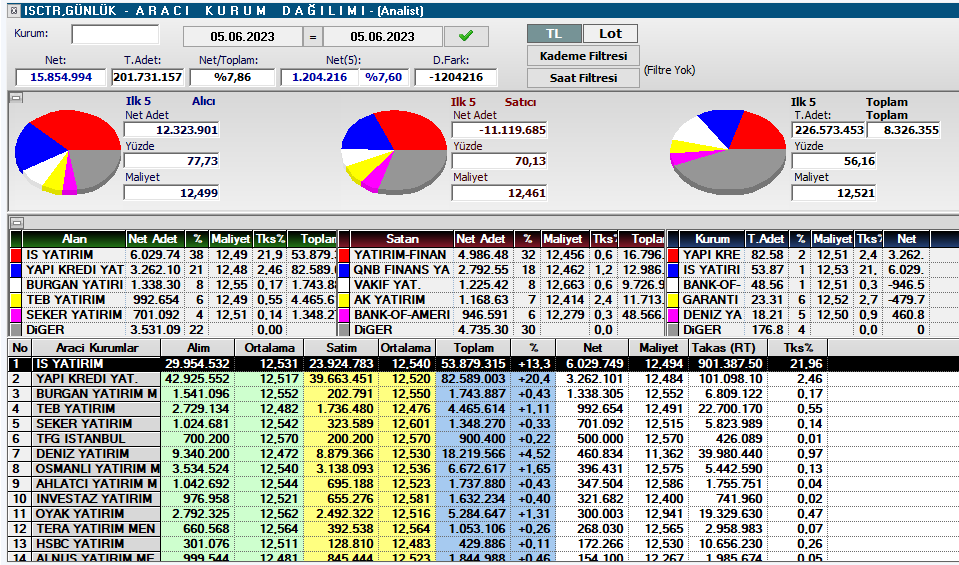This screenshot has width=959, height=565.
Task: Select the IS YATIRIM row in main table
Action: click(483, 364)
